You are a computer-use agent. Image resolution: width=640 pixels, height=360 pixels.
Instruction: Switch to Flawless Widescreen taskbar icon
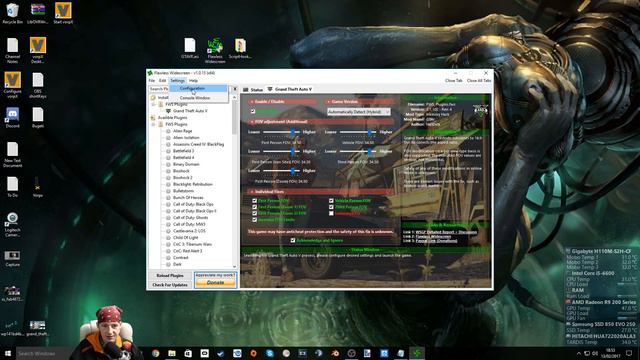coord(417,353)
